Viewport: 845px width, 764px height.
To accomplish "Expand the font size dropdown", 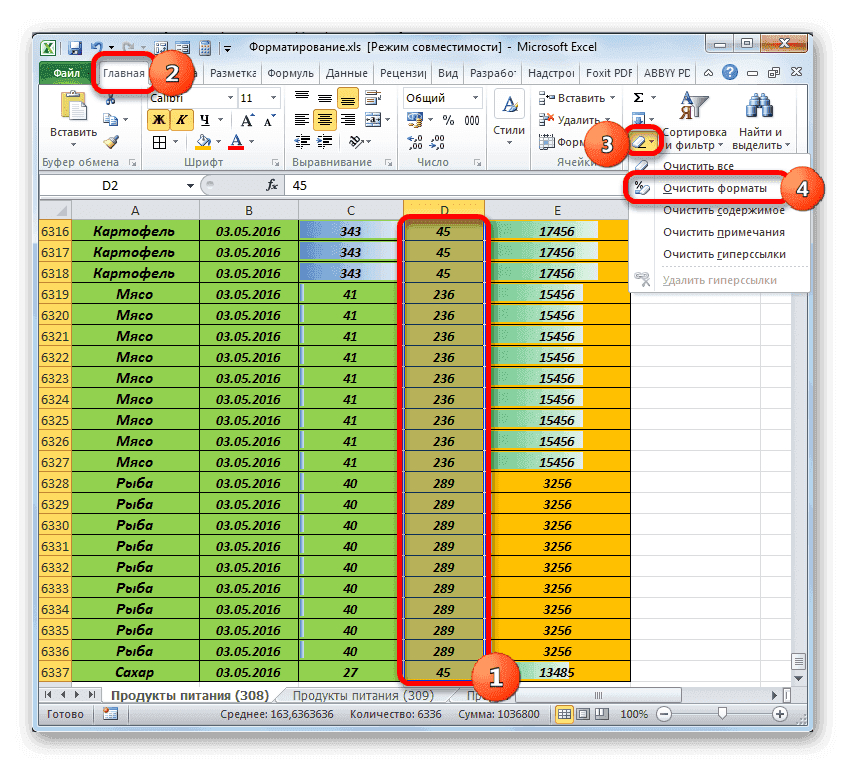I will (x=272, y=97).
